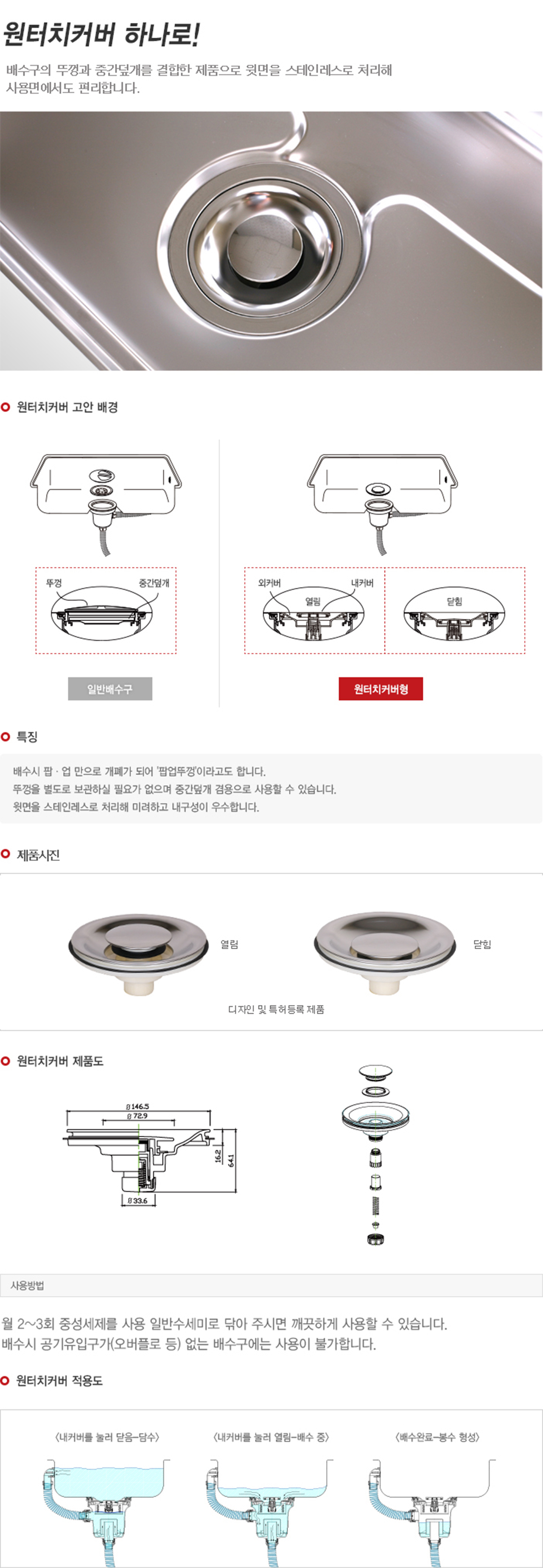Click the sink drain cover hero photo

click(271, 241)
